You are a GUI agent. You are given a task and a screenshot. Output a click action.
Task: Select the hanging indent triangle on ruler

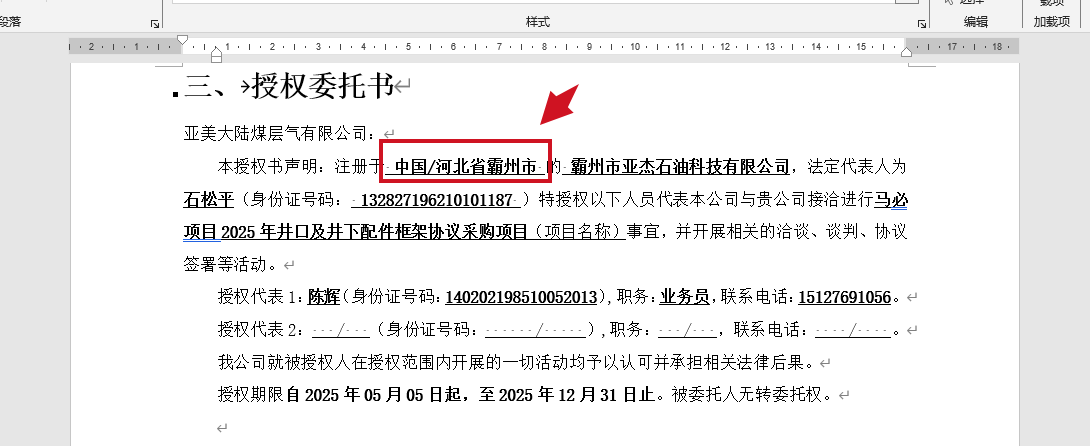tap(216, 51)
